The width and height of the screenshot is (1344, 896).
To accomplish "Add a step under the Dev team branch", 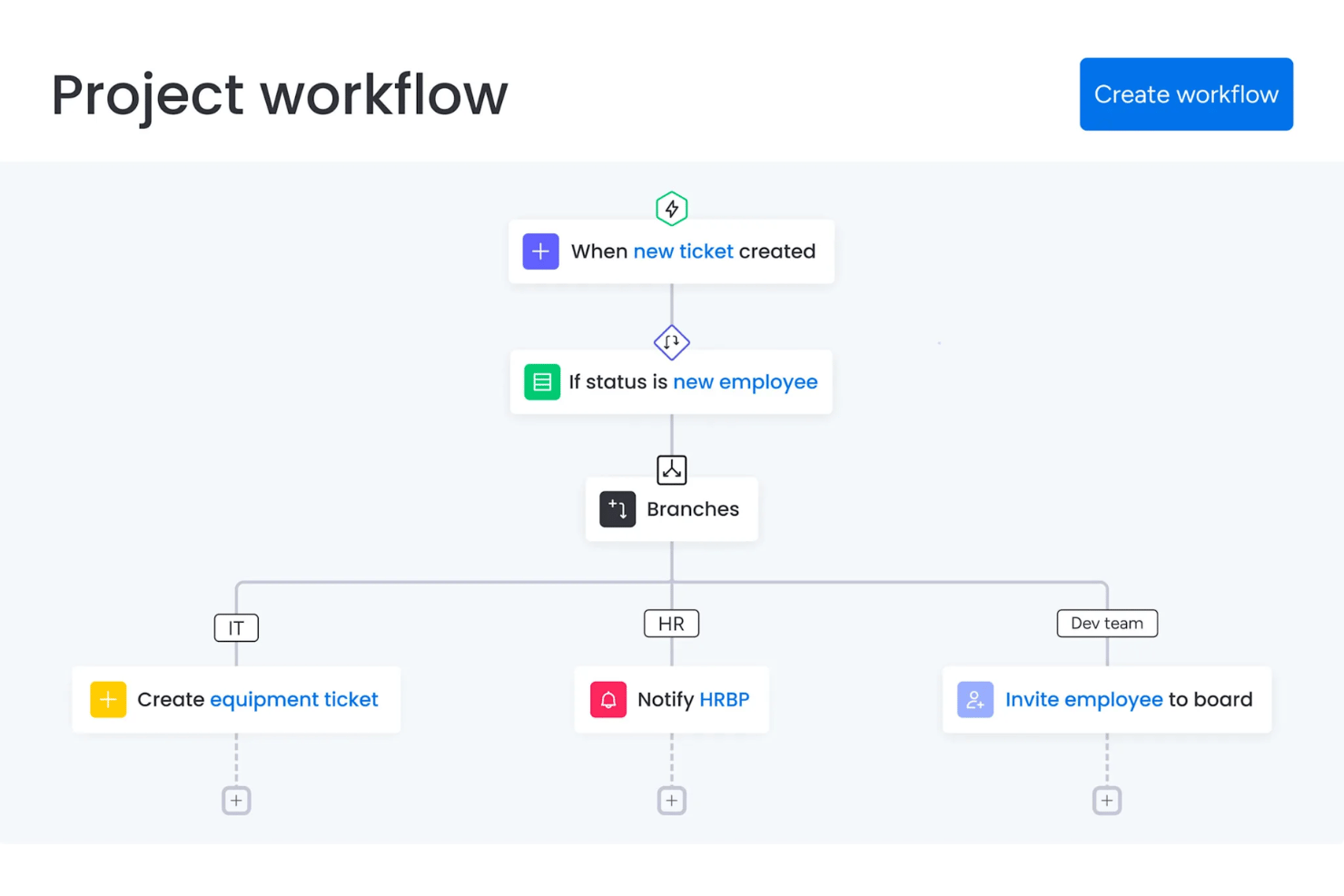I will pyautogui.click(x=1107, y=801).
